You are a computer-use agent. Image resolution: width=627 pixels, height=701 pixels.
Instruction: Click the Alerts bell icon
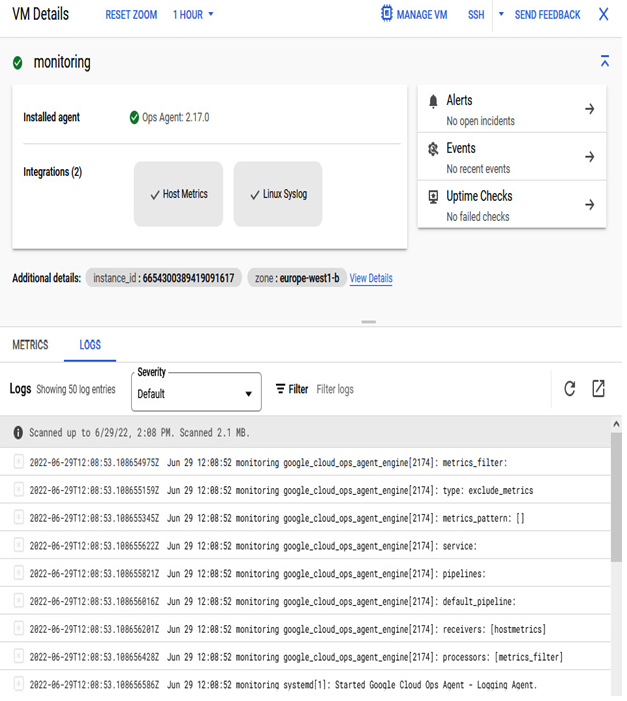click(x=433, y=101)
